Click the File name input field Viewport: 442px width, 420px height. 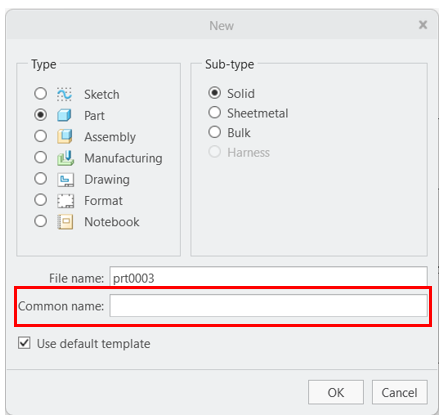[268, 277]
